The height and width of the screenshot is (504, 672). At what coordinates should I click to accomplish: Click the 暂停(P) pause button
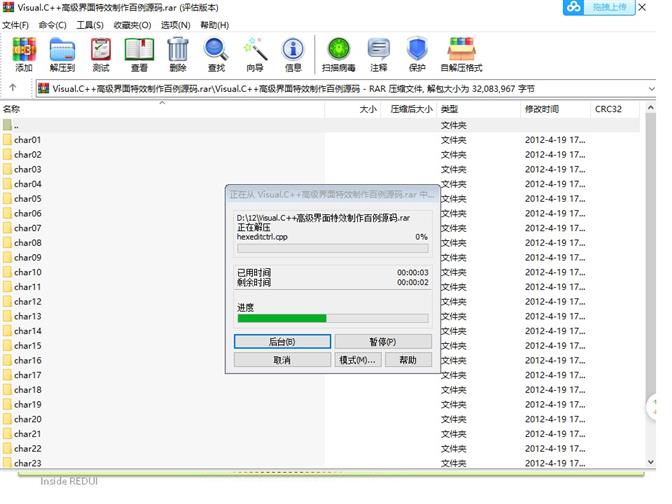(383, 342)
